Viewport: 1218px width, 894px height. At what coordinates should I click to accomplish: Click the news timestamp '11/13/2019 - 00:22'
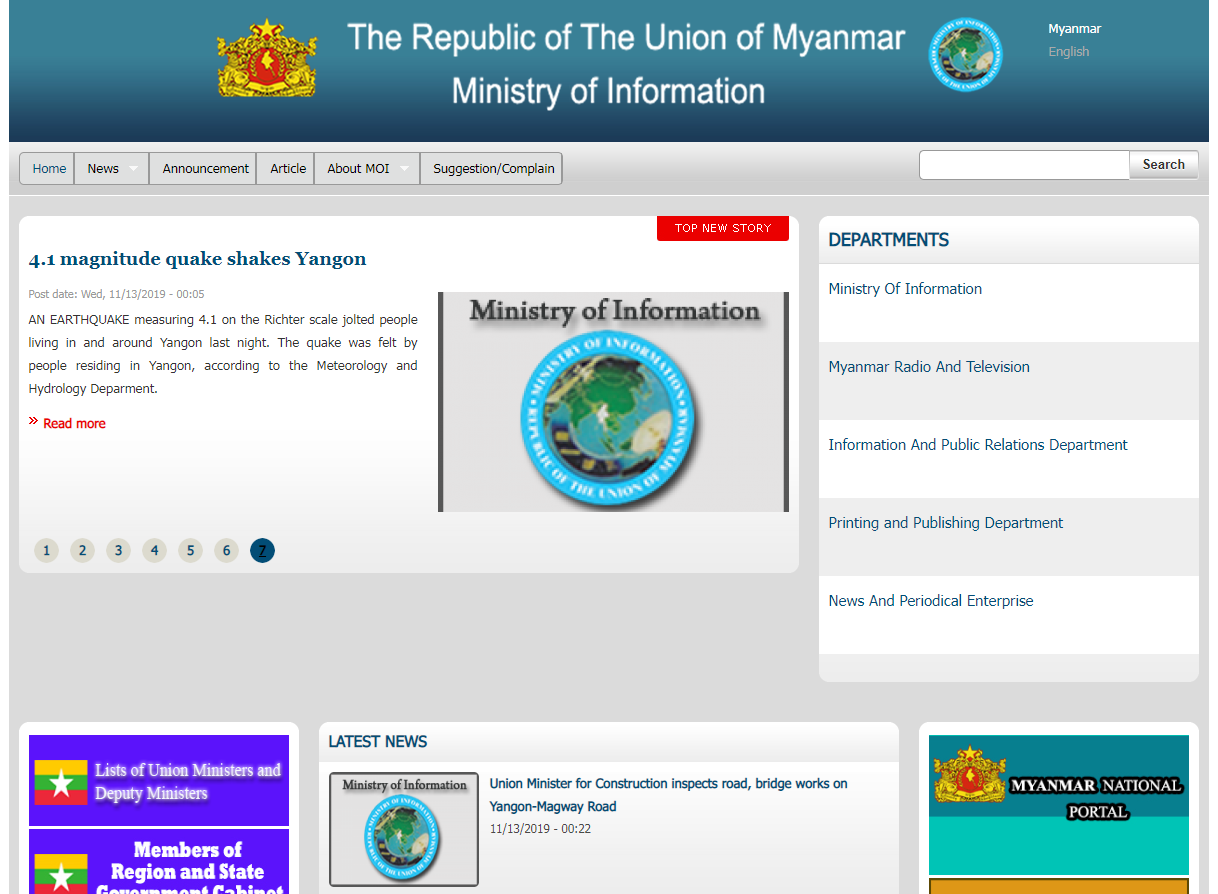[540, 829]
